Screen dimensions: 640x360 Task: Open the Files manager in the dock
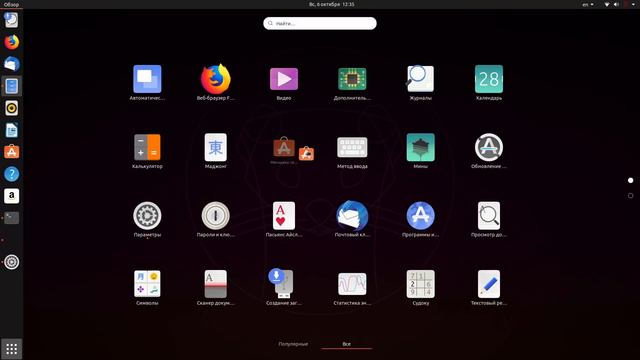tap(11, 86)
